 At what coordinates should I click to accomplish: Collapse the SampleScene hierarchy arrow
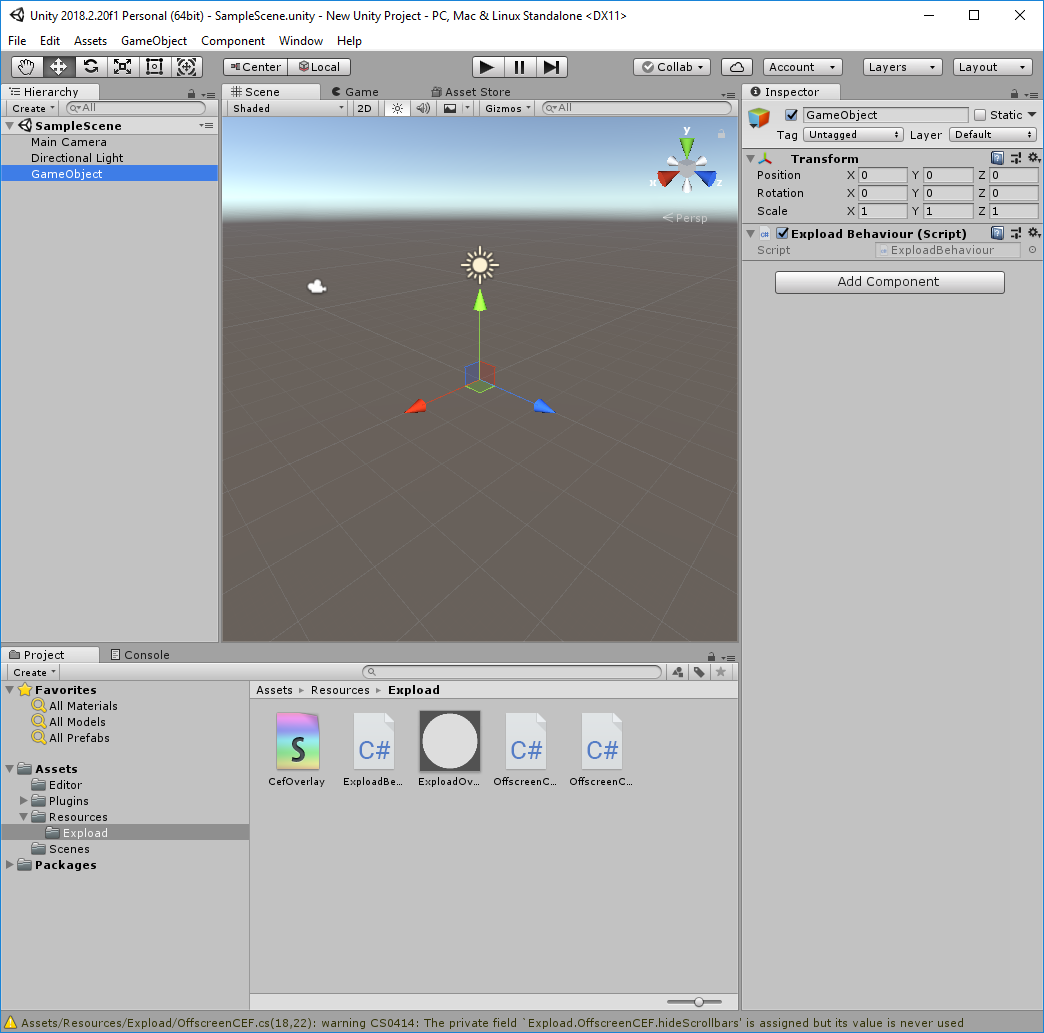coord(10,125)
